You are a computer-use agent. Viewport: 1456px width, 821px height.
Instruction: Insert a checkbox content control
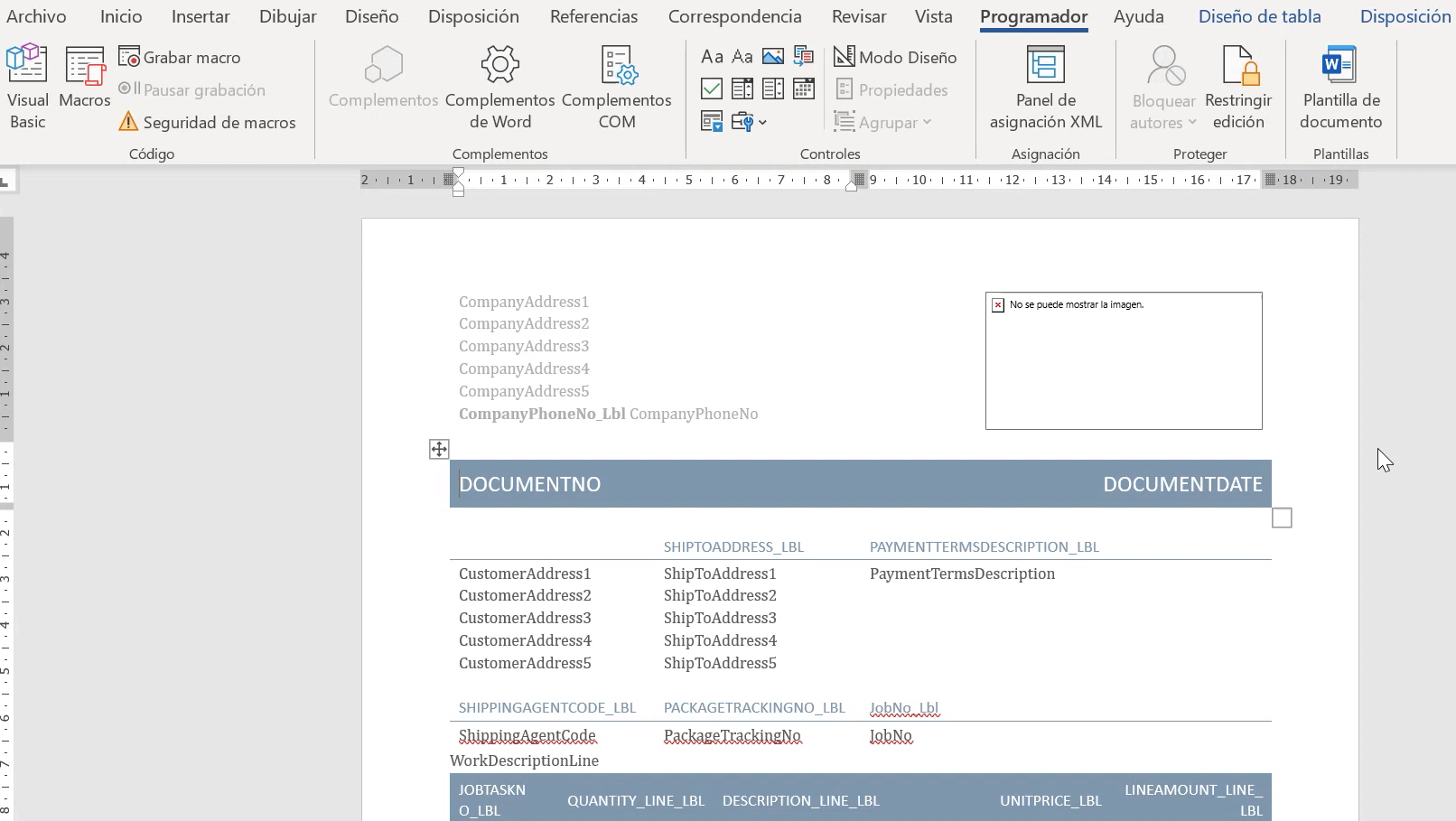click(712, 89)
